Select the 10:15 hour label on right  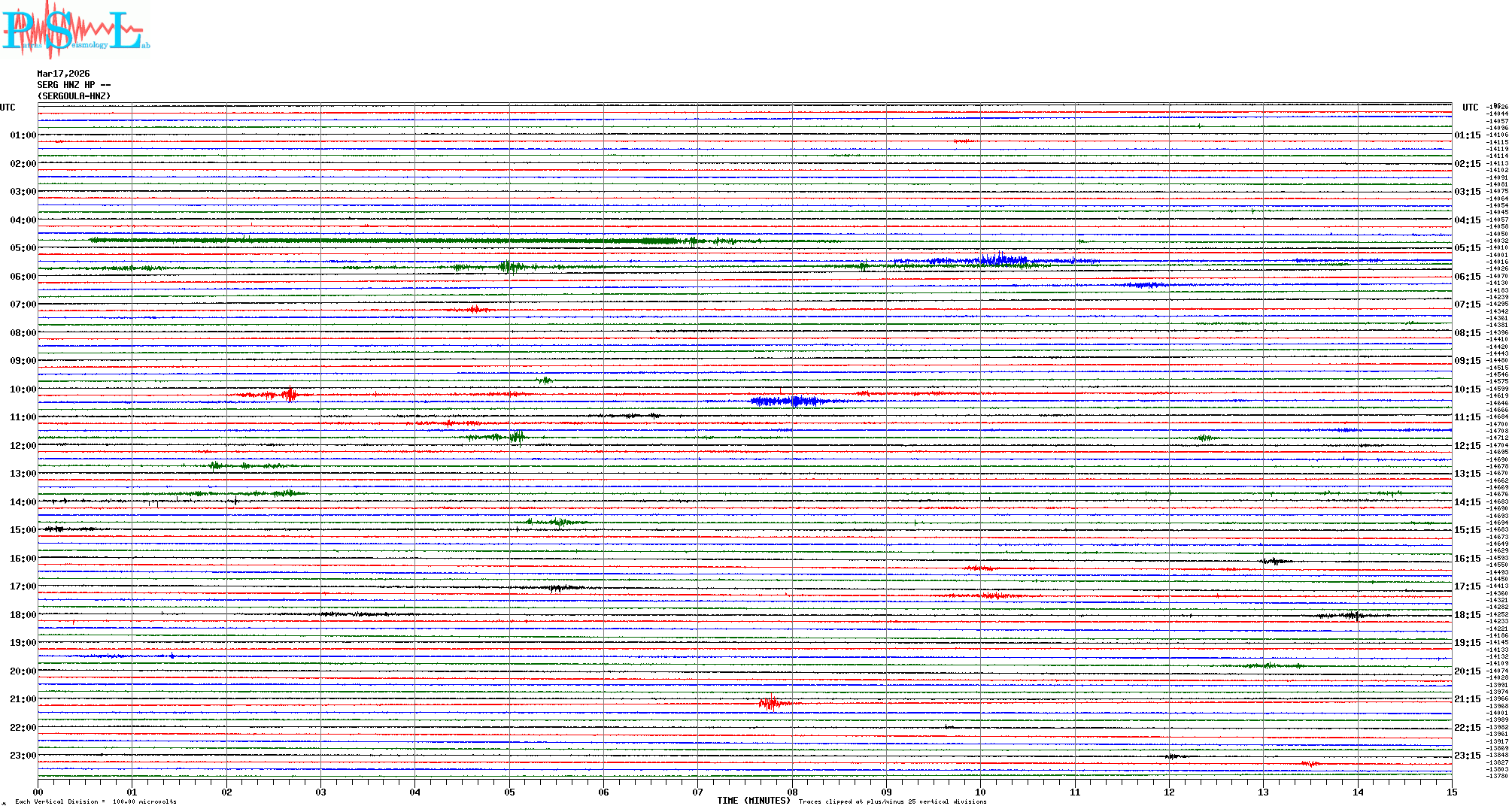1467,389
